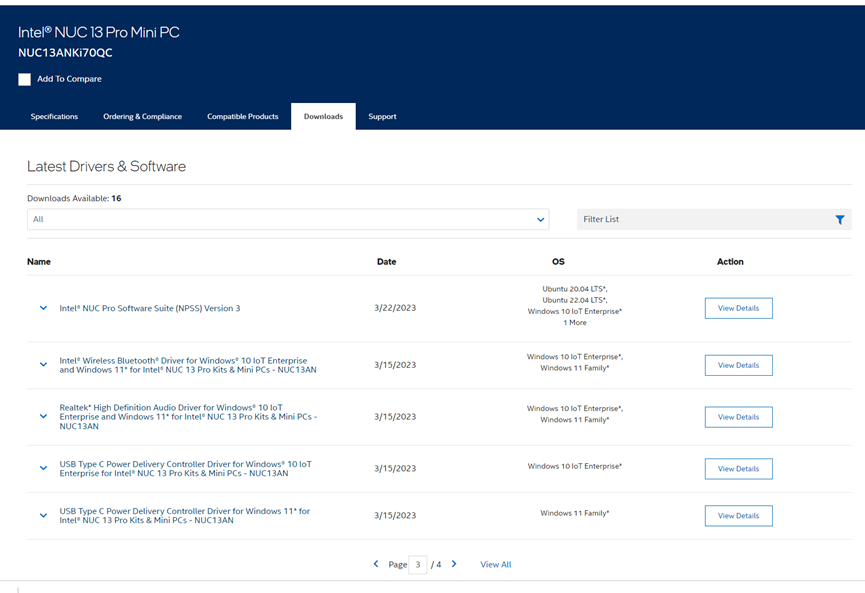Switch to Ordering & Compliance tab
865x593 pixels.
(x=142, y=116)
